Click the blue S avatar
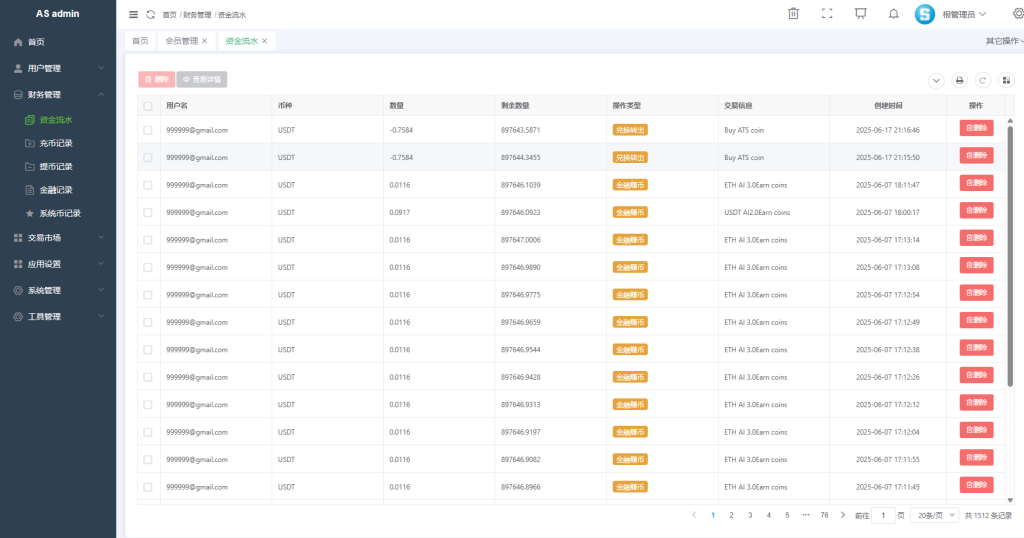Image resolution: width=1024 pixels, height=538 pixels. [x=925, y=14]
